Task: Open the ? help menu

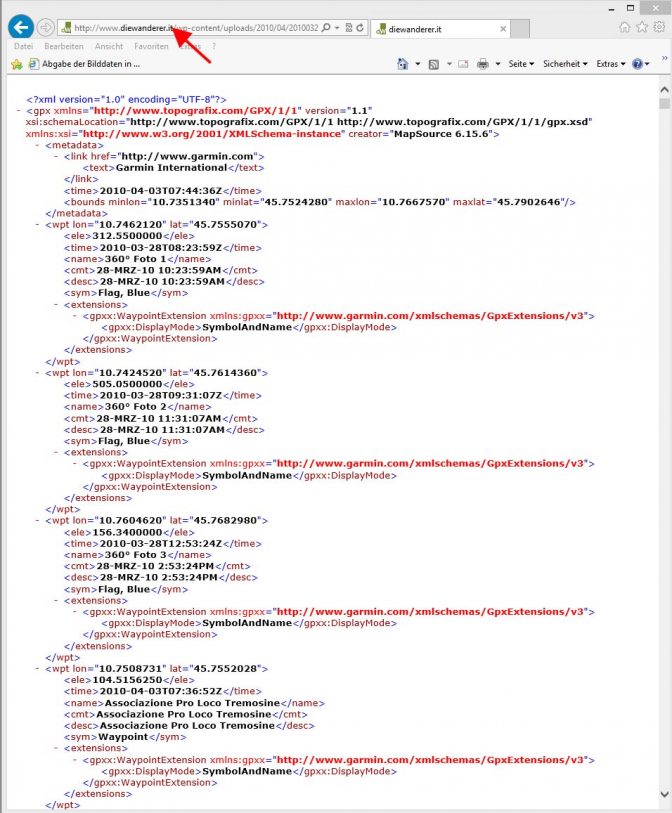Action: click(214, 46)
